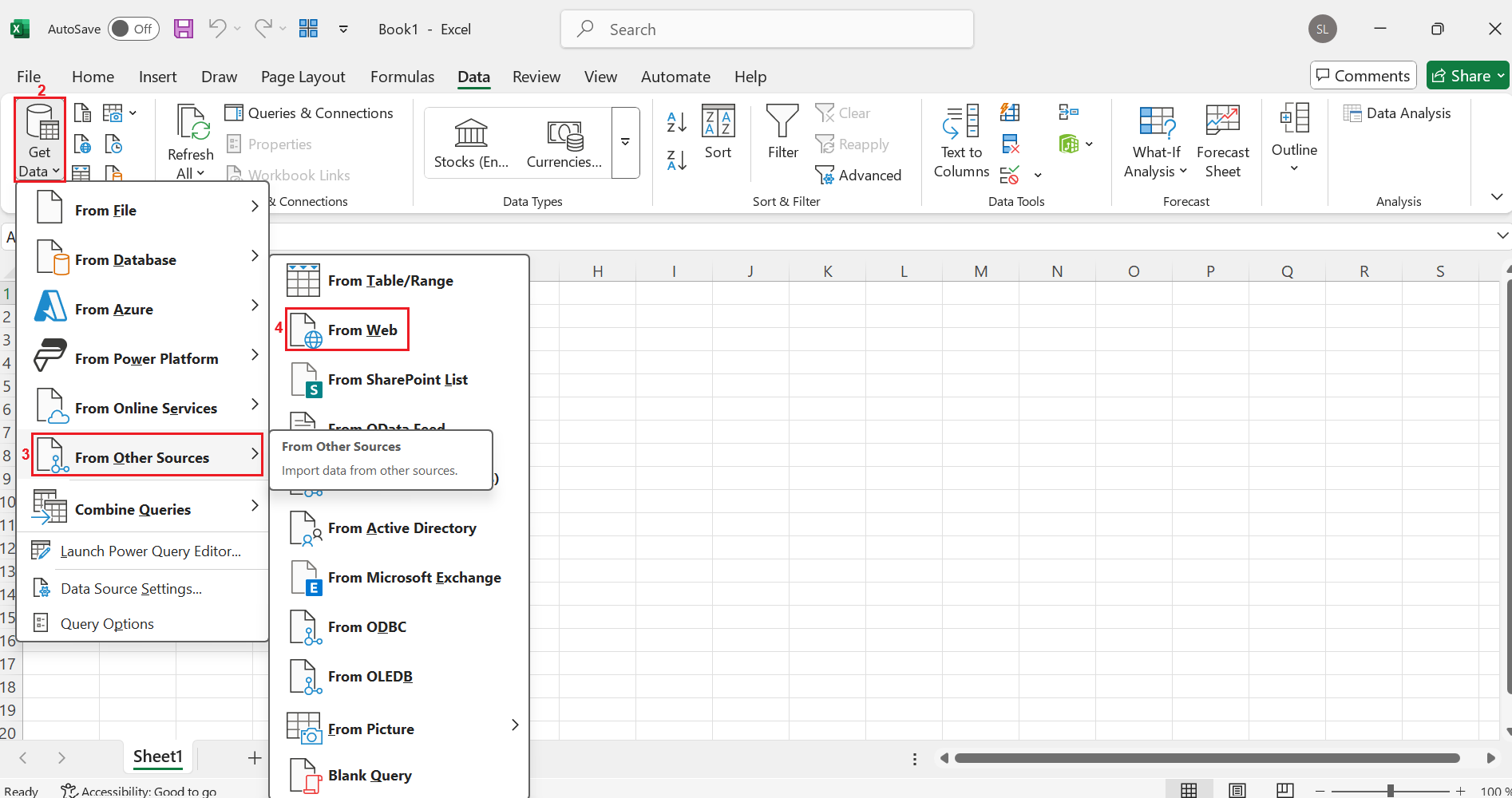Viewport: 1512px width, 798px height.
Task: Open Data Source Settings
Action: (144, 588)
